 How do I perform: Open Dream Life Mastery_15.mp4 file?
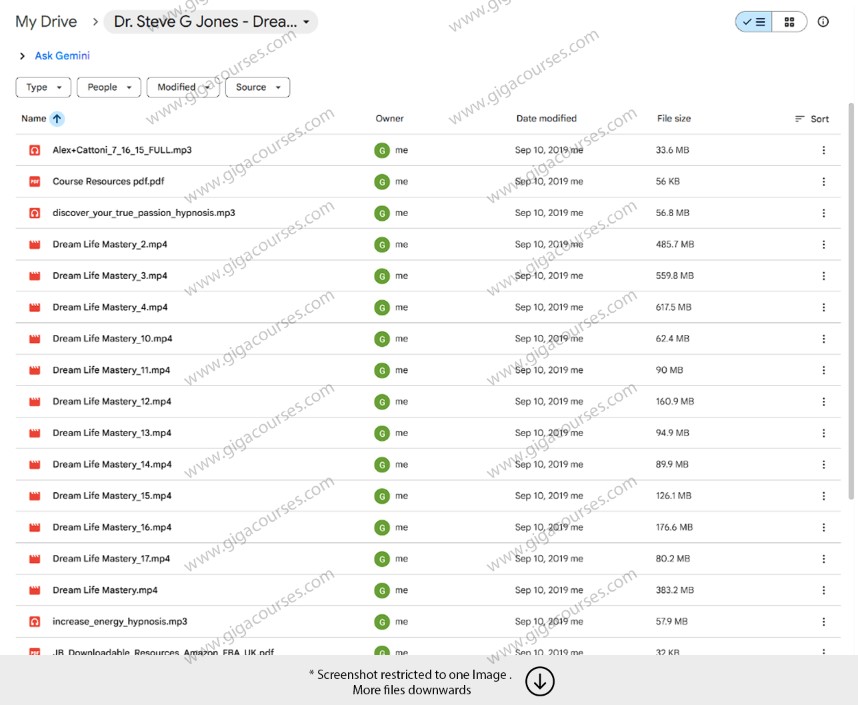click(x=111, y=496)
